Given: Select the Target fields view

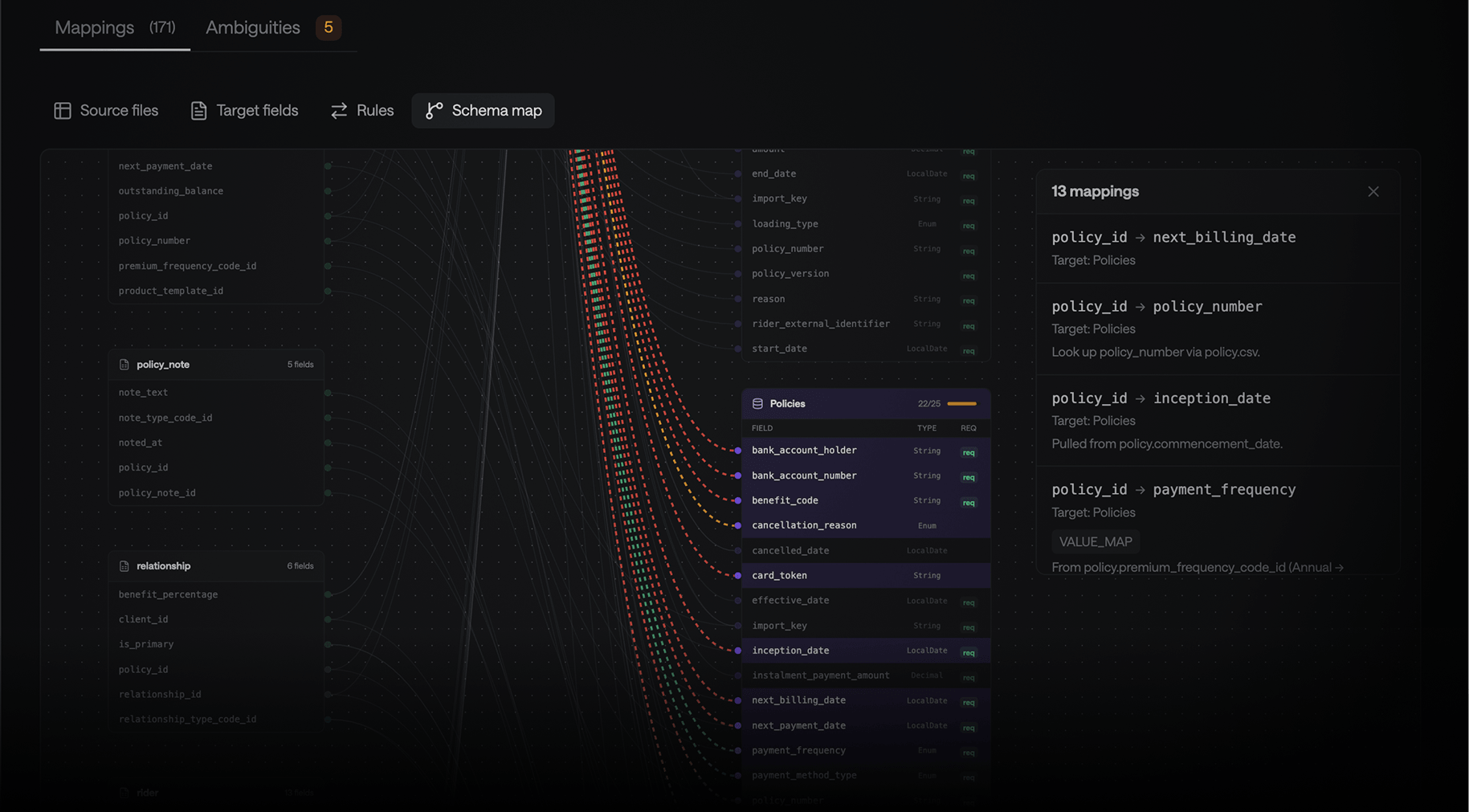Looking at the screenshot, I should tap(244, 111).
